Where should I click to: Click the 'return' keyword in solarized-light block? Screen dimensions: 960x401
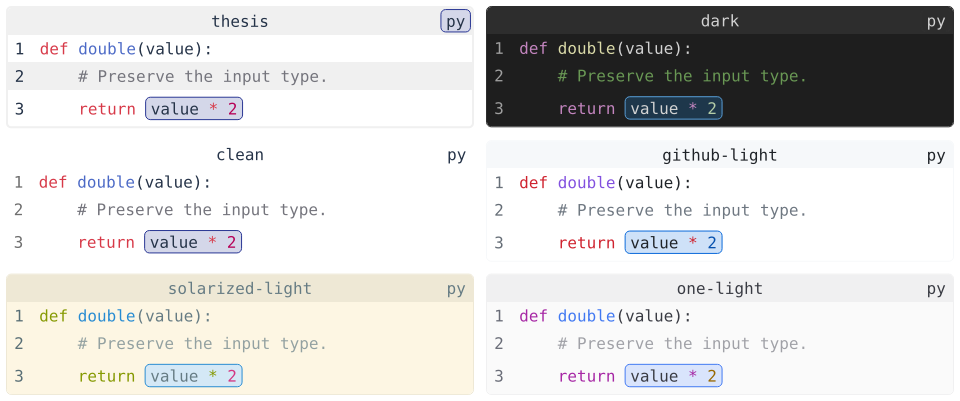[107, 376]
